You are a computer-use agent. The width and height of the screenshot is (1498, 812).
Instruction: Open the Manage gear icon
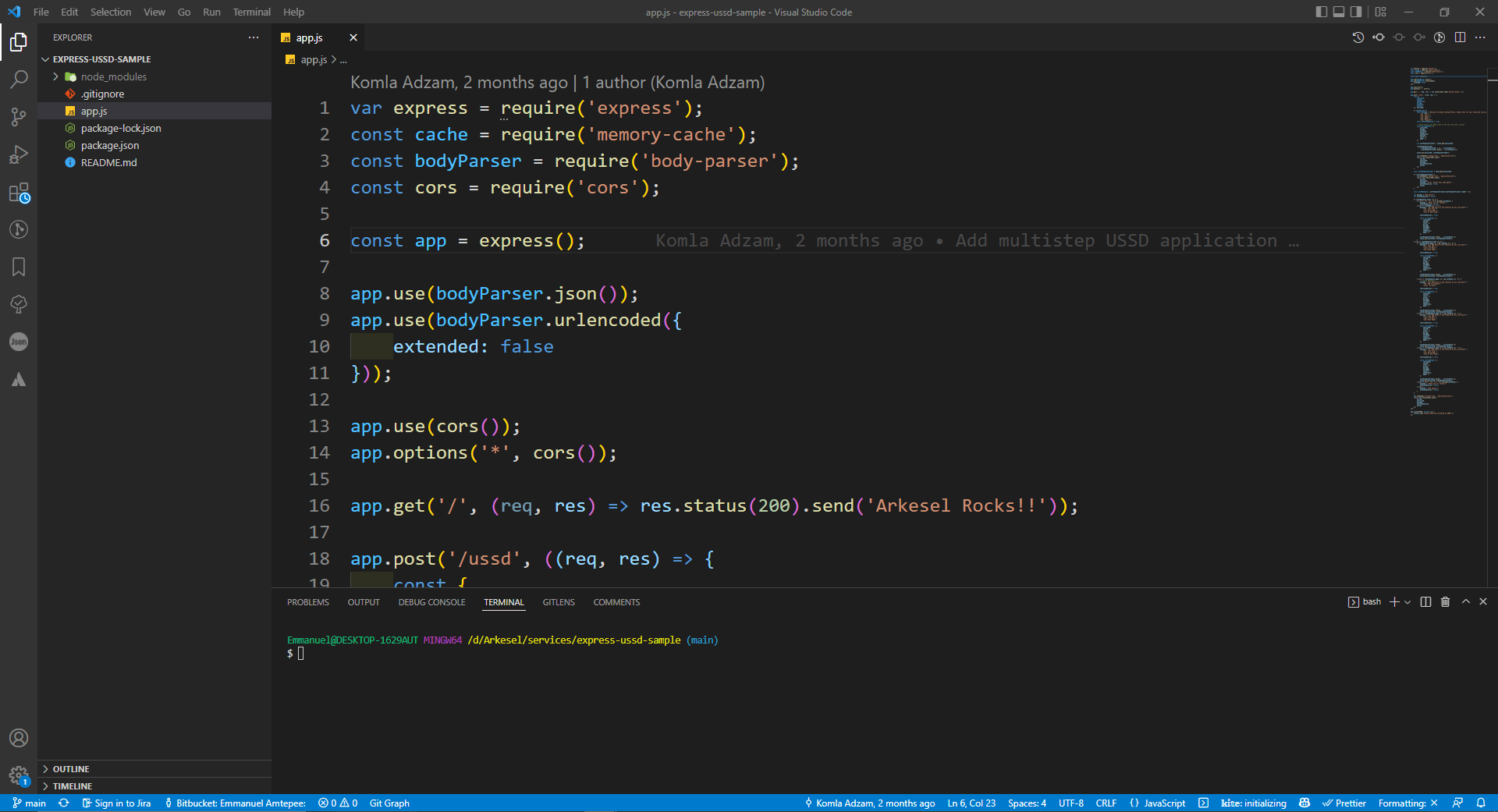[x=19, y=775]
